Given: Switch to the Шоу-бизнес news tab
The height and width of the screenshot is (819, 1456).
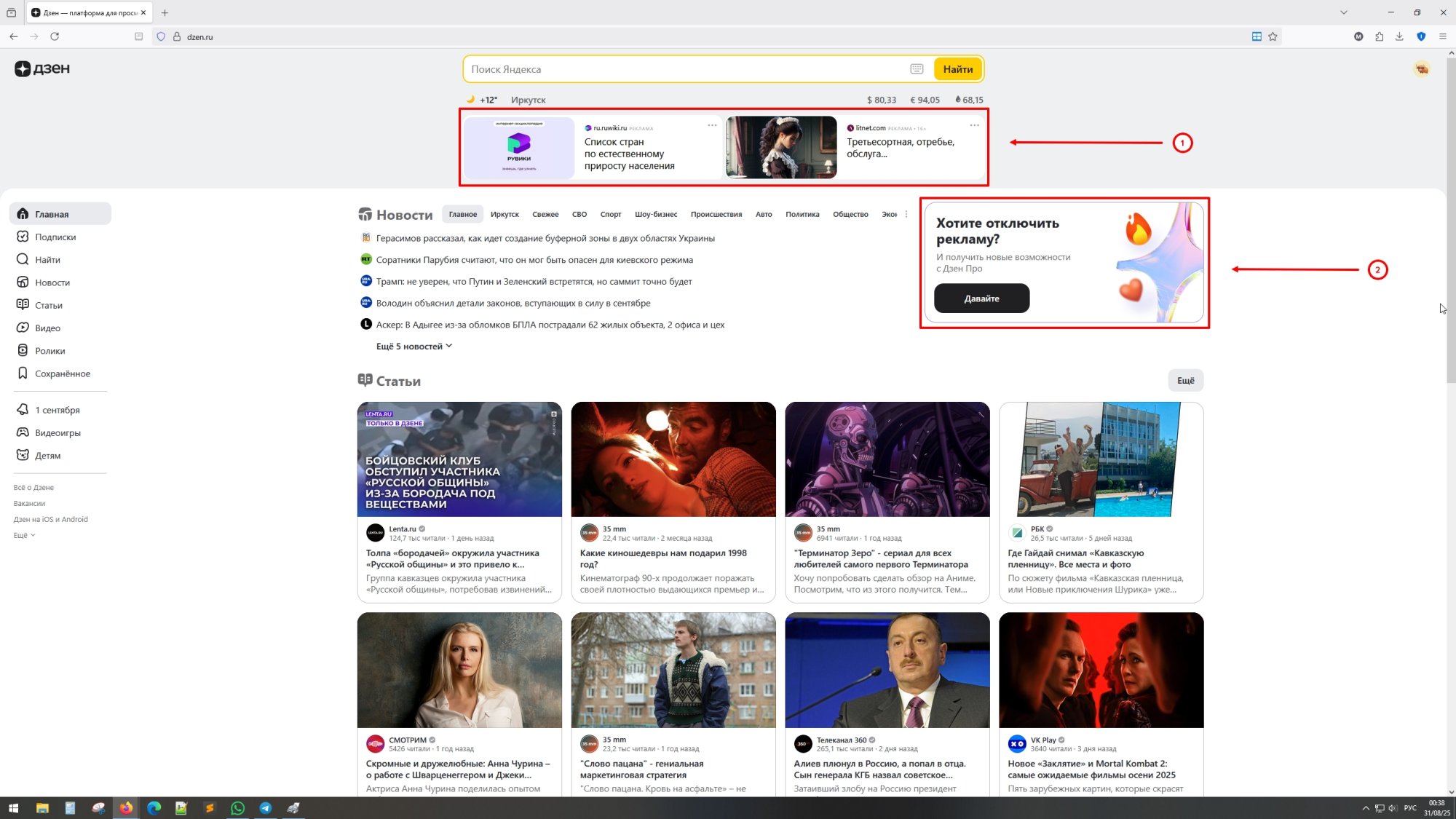Looking at the screenshot, I should [x=655, y=214].
